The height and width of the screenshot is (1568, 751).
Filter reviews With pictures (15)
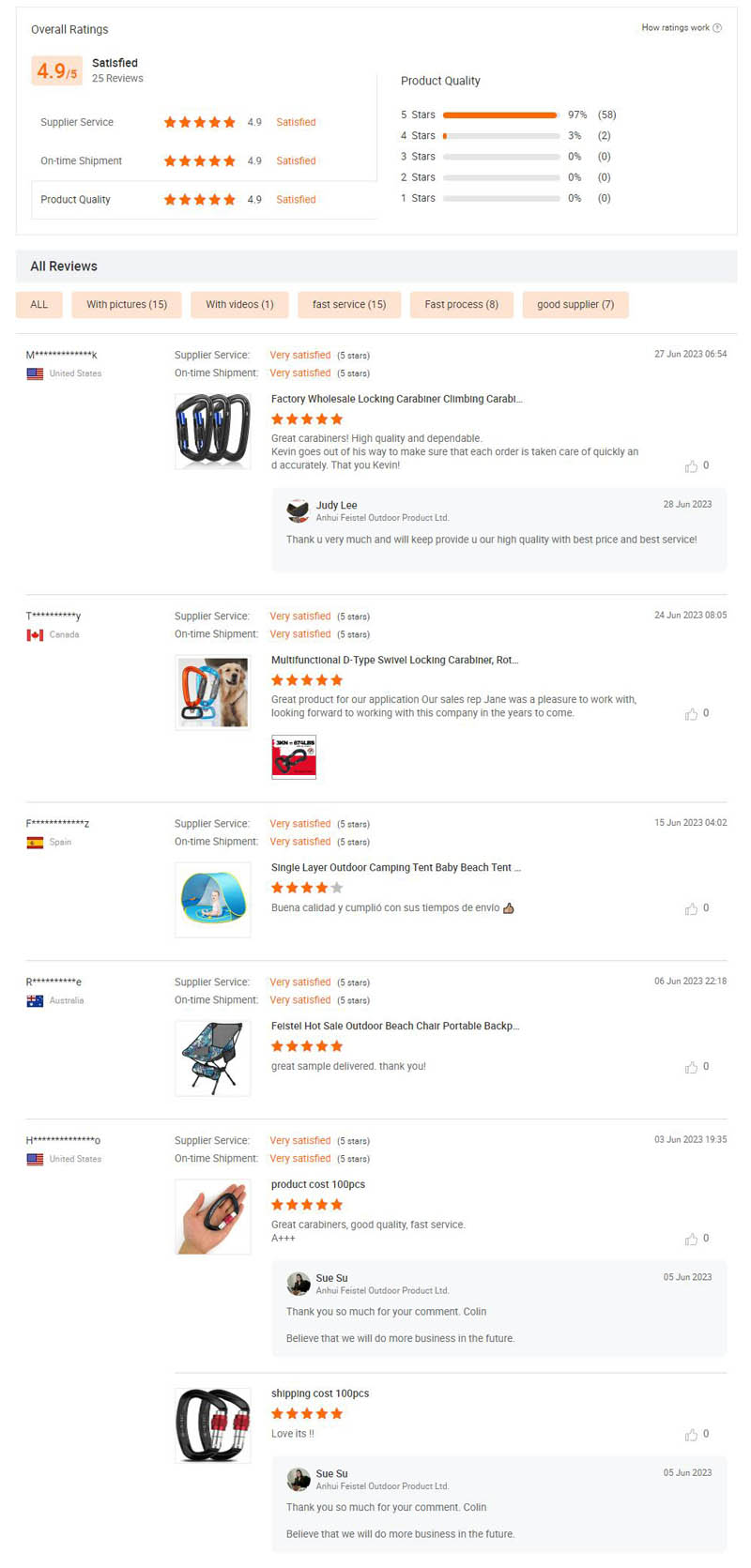coord(127,305)
